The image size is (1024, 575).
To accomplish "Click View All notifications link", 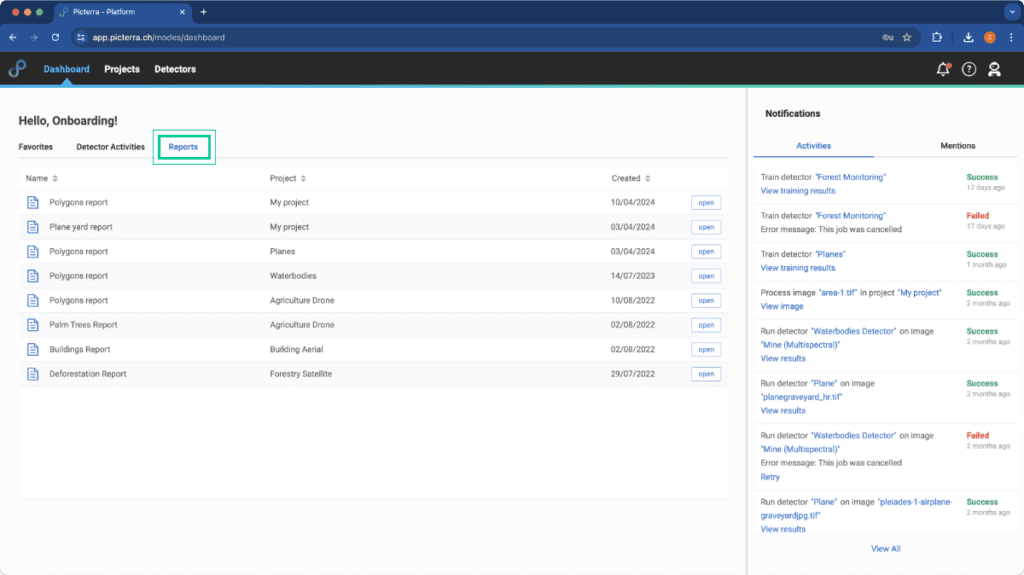I will click(885, 549).
